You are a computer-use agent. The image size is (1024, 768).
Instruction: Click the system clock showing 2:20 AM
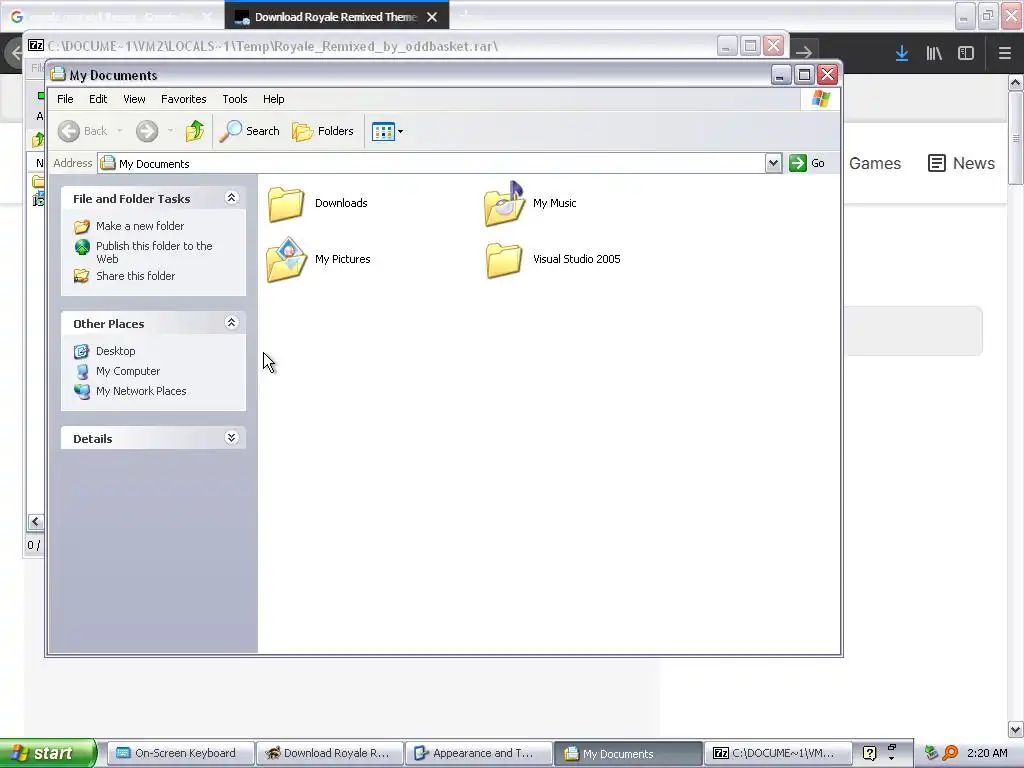click(x=987, y=754)
